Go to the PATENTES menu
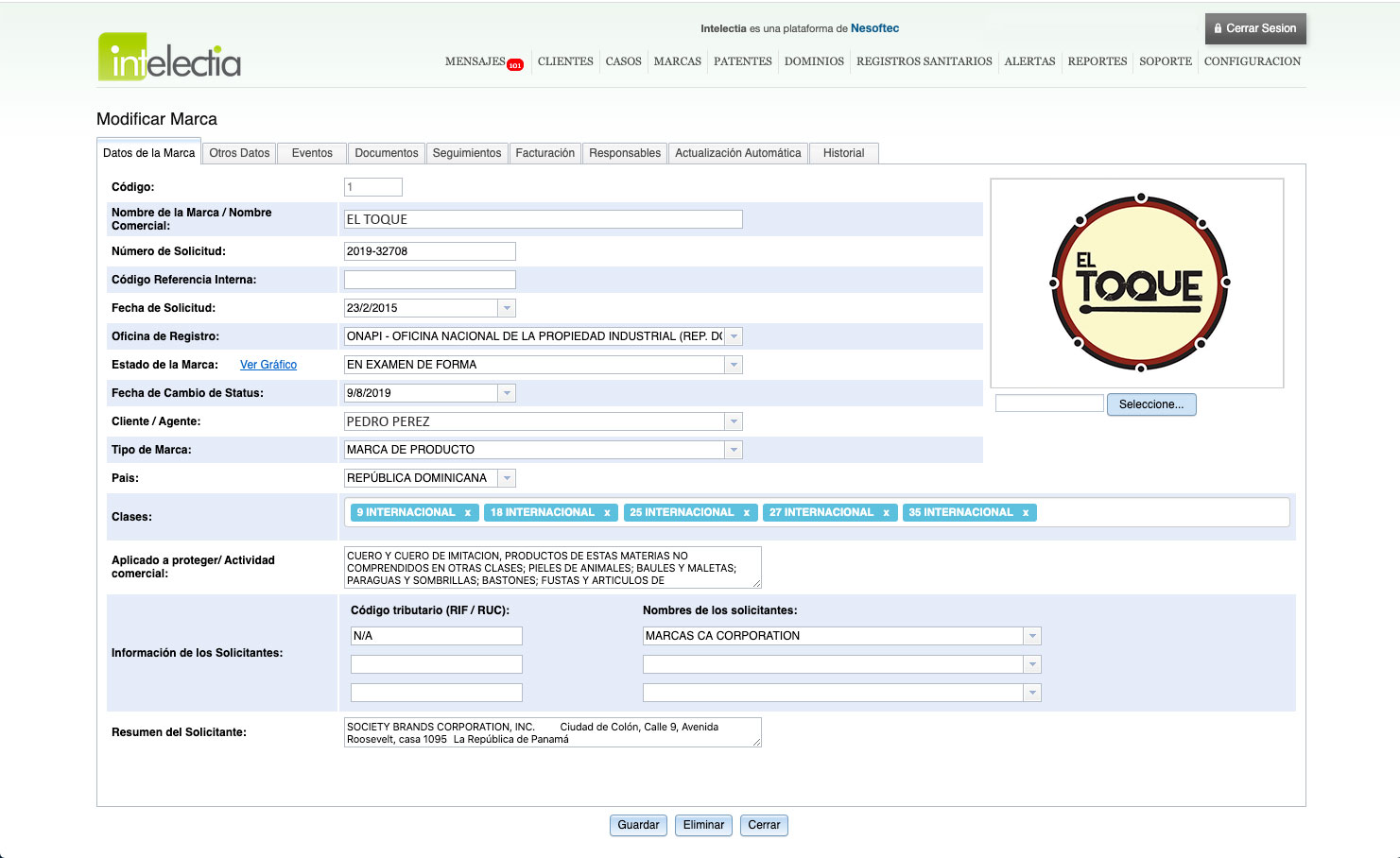Viewport: 1400px width, 858px height. click(x=742, y=61)
